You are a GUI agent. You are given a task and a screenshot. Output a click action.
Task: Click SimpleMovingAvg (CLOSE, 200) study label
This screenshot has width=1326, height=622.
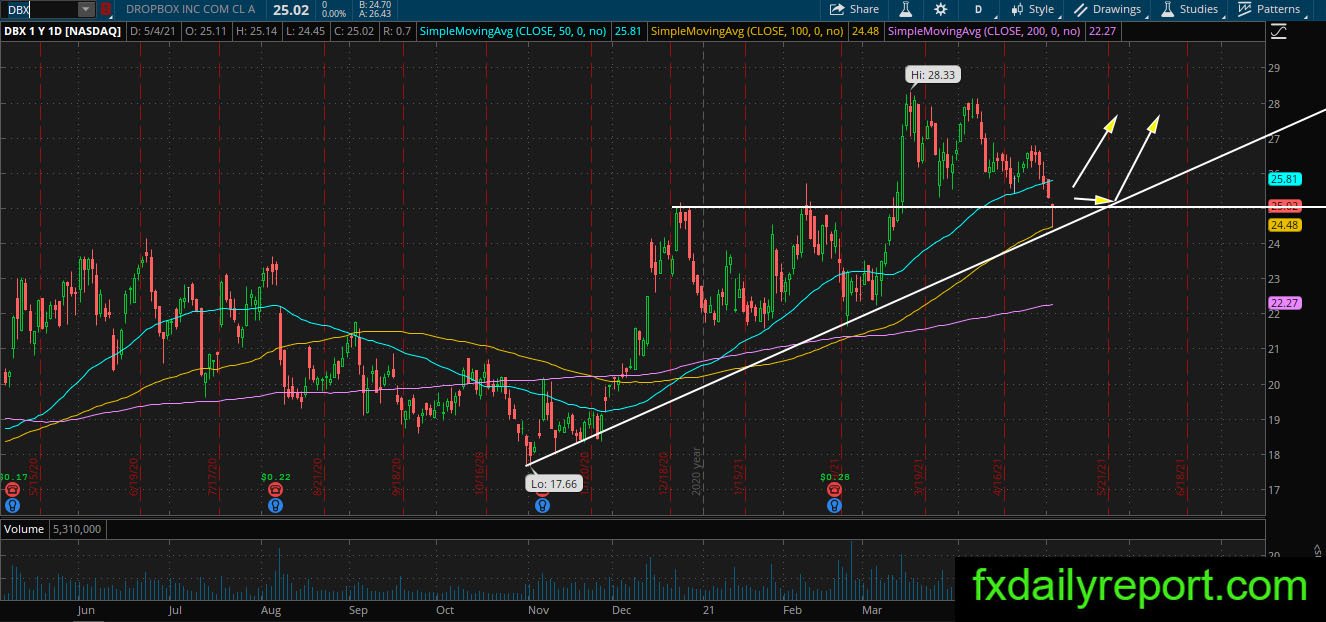coord(985,32)
